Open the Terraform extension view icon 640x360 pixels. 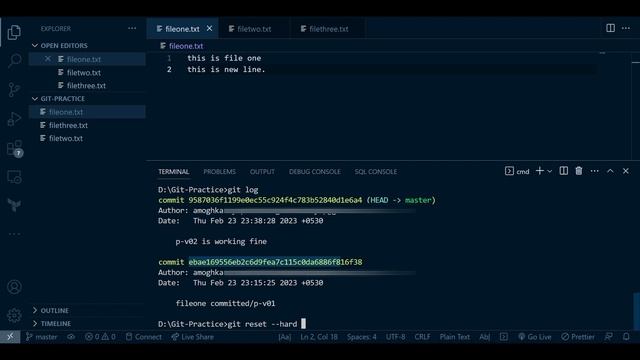[14, 205]
